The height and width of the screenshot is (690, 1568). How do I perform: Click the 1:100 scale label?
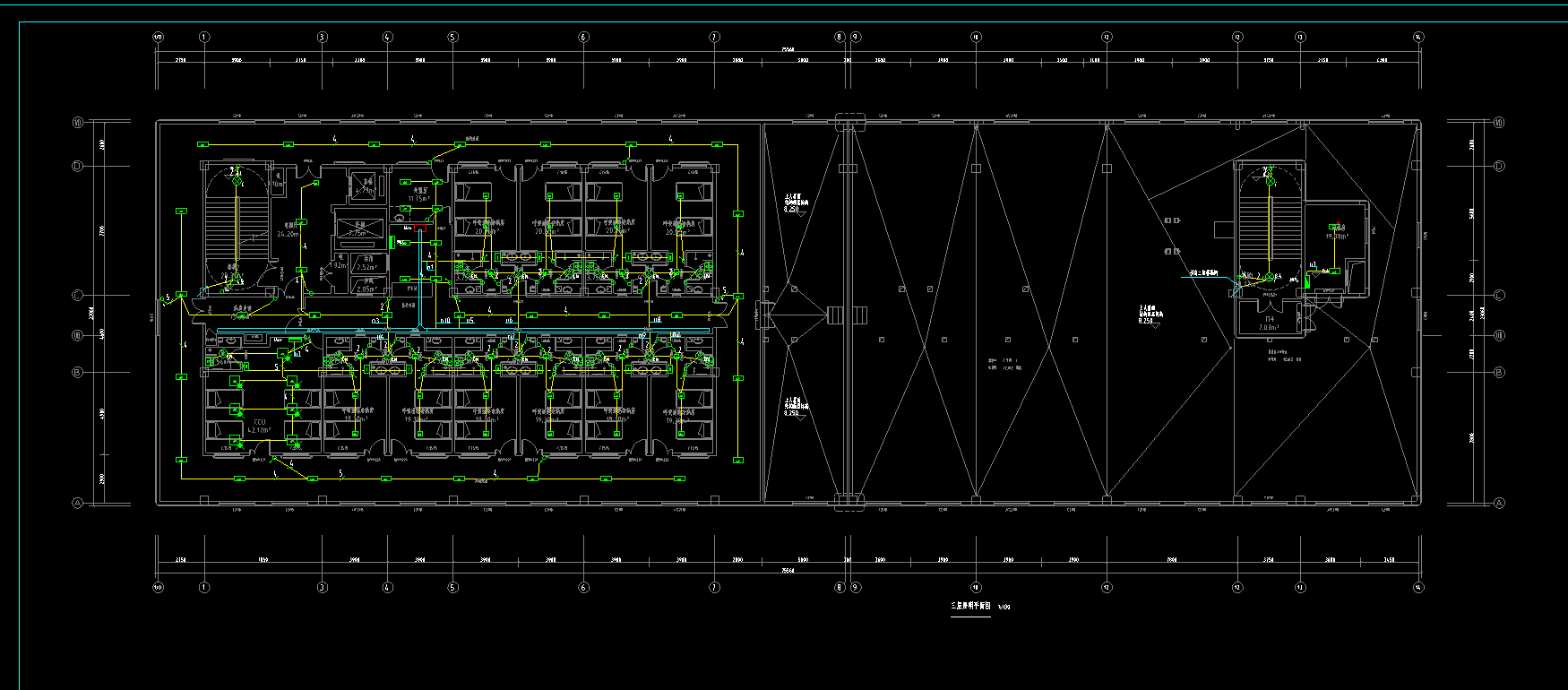point(1004,608)
